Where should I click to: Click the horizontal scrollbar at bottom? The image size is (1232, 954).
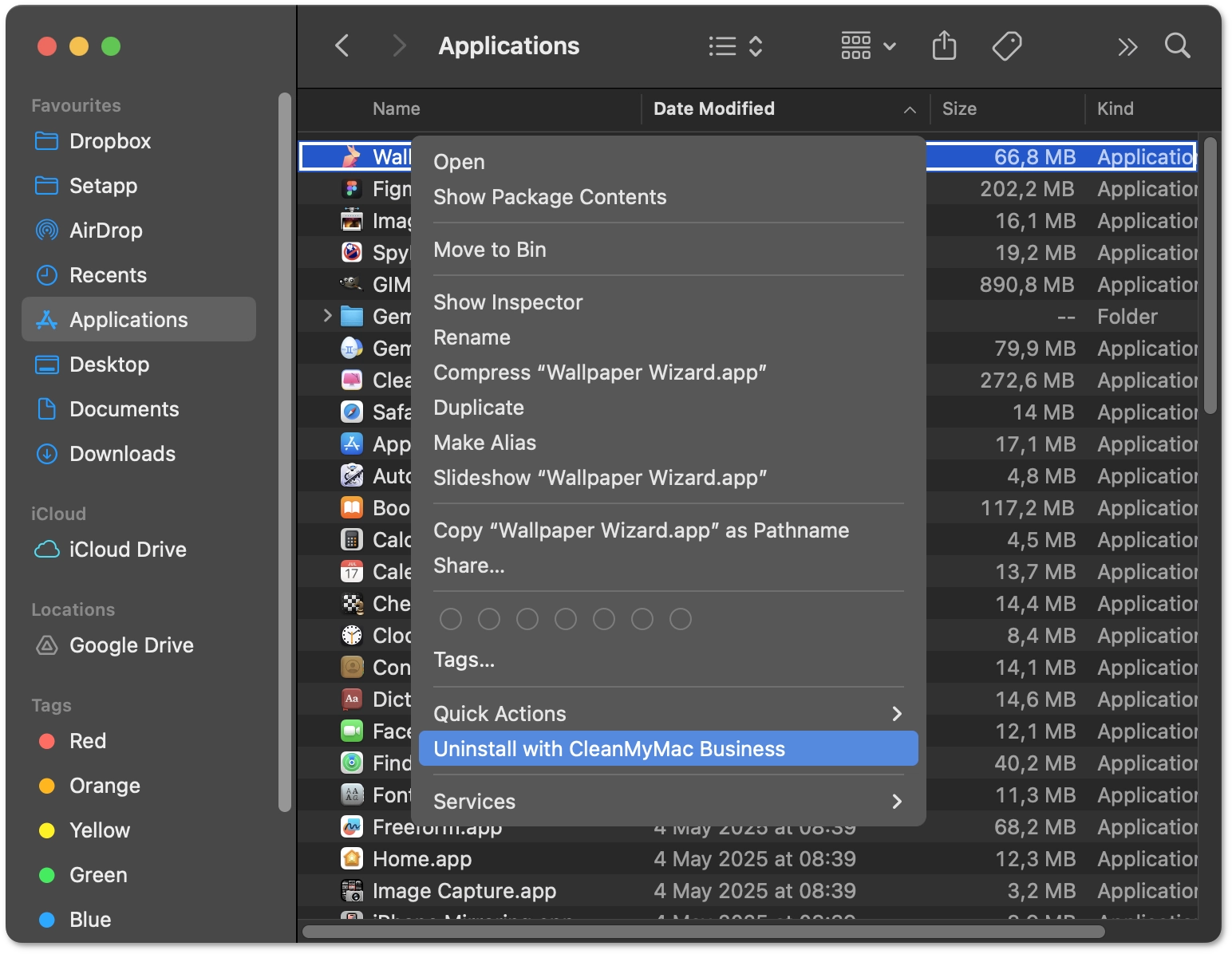(704, 932)
